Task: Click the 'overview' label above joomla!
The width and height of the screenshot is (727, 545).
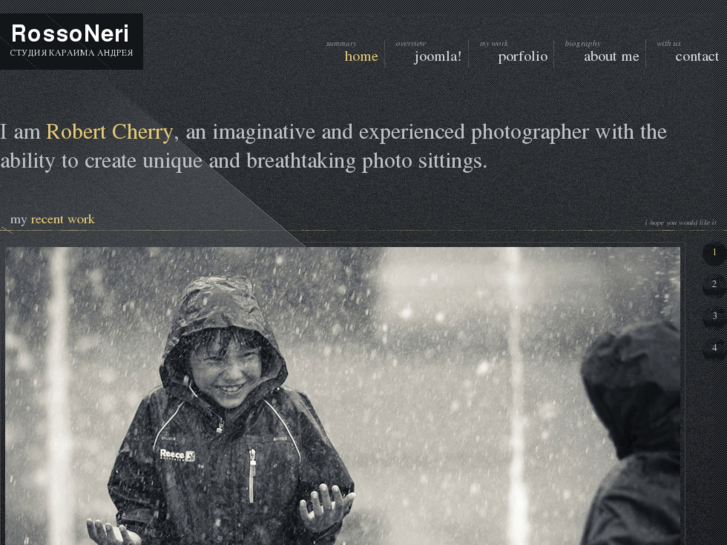Action: pyautogui.click(x=411, y=44)
